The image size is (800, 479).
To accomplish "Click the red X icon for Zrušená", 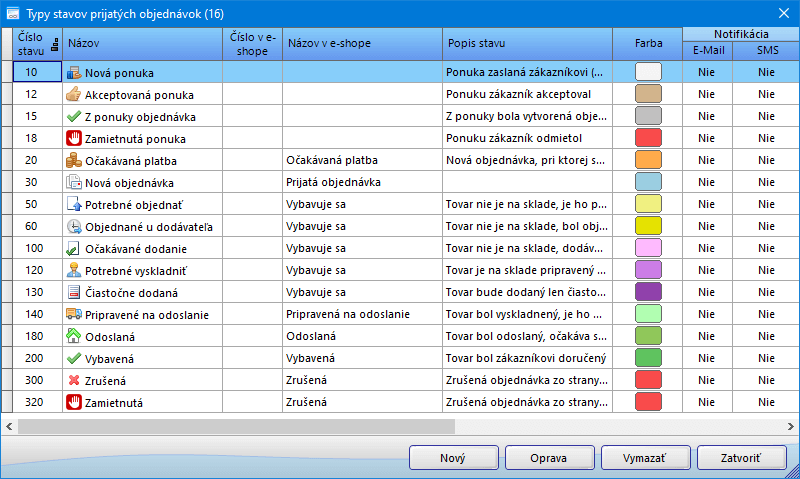I will click(x=73, y=380).
